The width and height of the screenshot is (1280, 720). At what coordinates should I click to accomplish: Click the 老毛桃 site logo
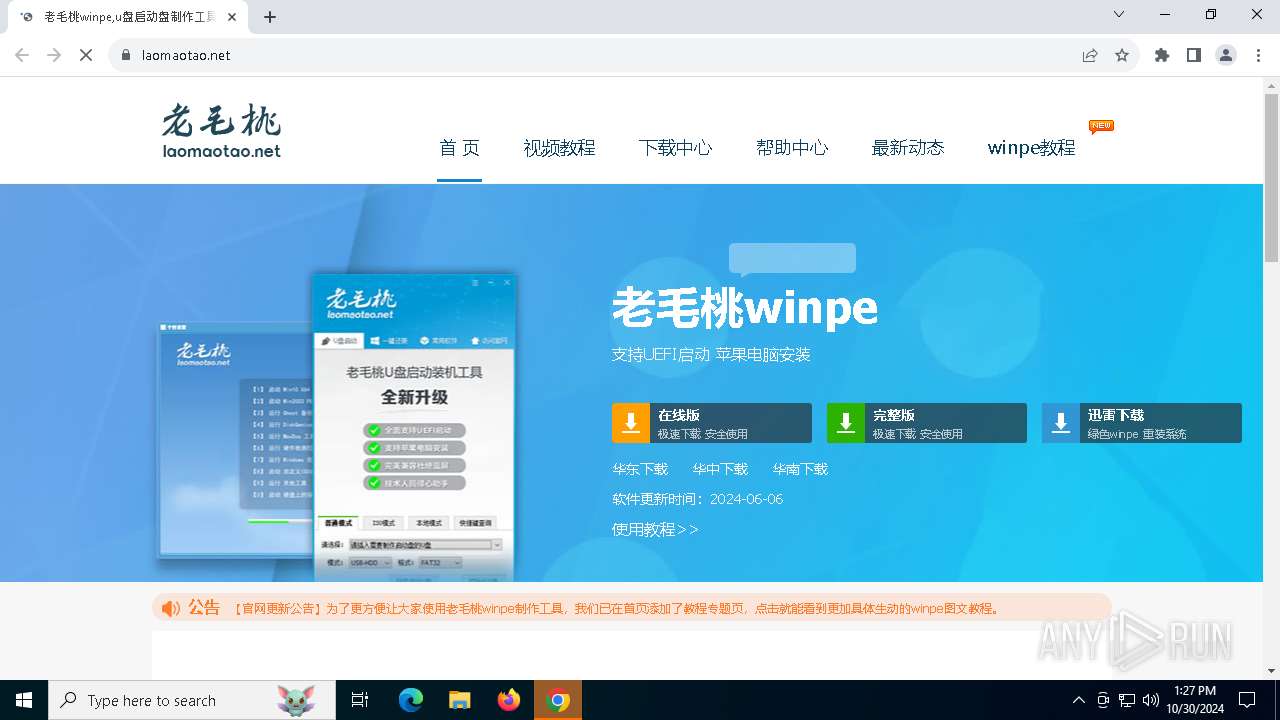[222, 131]
